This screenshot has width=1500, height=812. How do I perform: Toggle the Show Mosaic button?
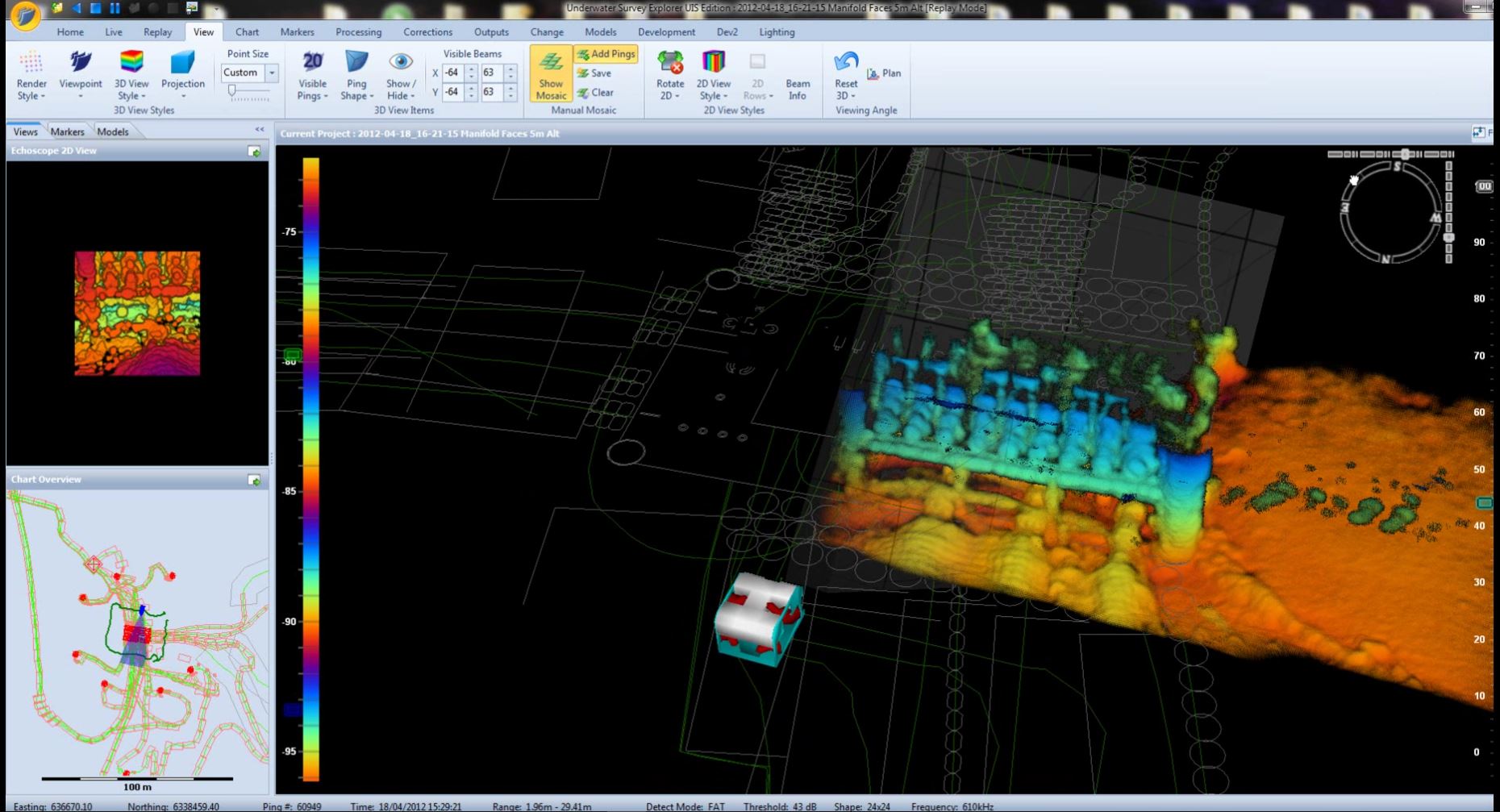[x=551, y=74]
